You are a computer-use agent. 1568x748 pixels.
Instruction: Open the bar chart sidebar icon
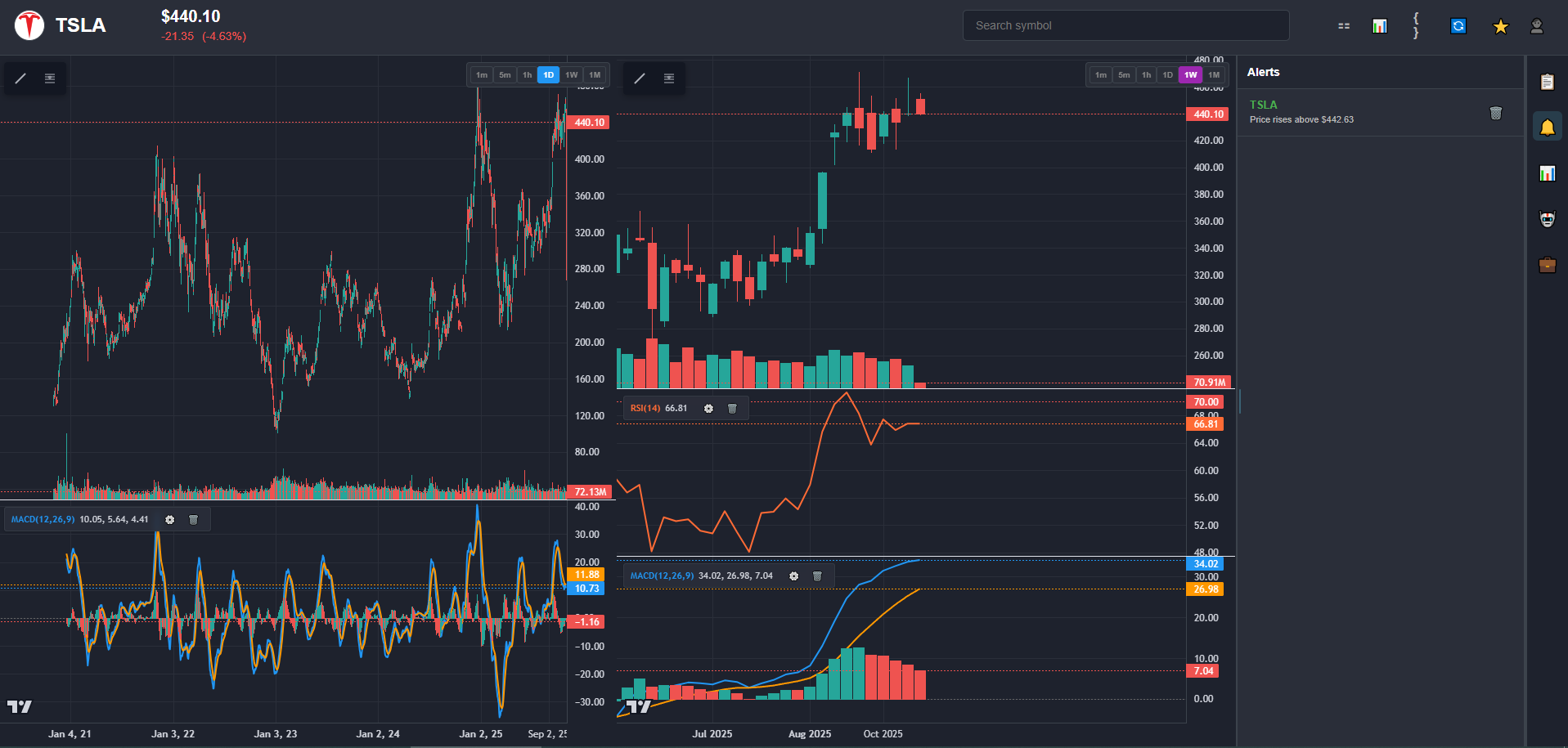pyautogui.click(x=1547, y=173)
